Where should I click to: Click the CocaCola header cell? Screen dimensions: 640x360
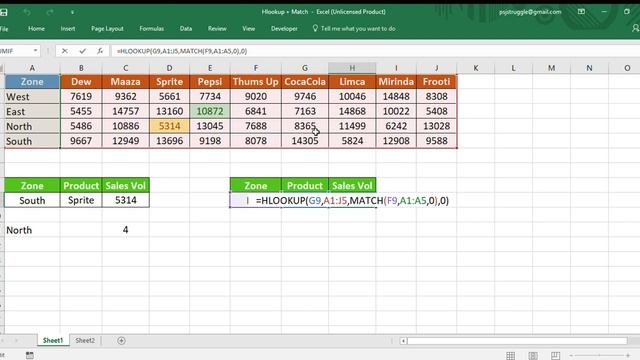(305, 82)
